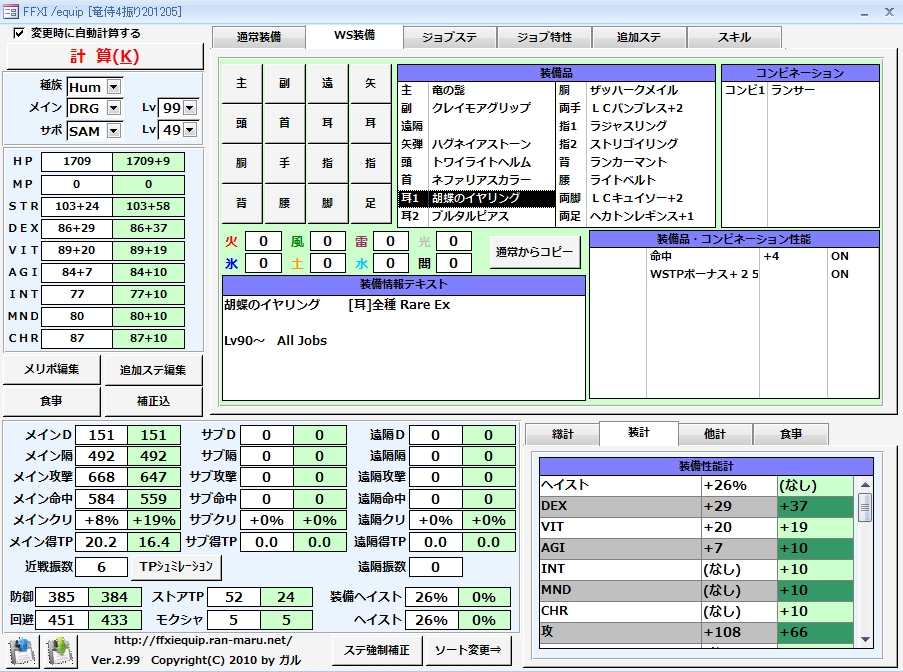Select the 頭 head slot button

coord(241,123)
